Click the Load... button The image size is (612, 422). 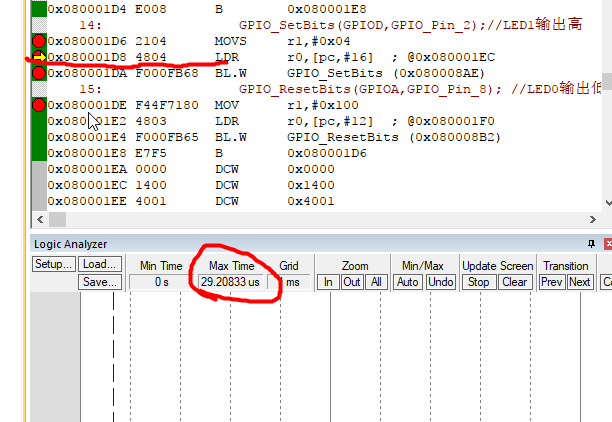100,264
